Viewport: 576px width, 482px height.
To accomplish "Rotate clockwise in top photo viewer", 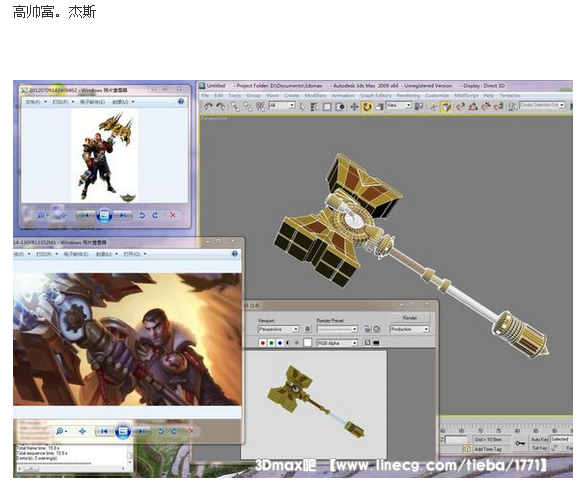I will [155, 215].
